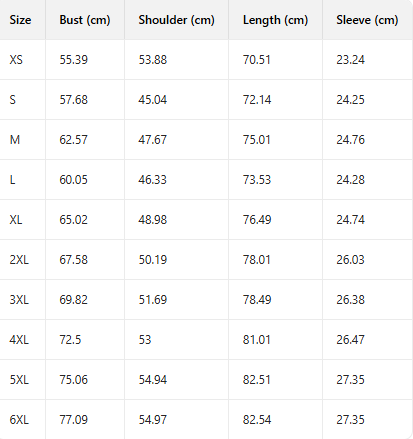
Task: Click the Size column header
Action: tap(20, 20)
